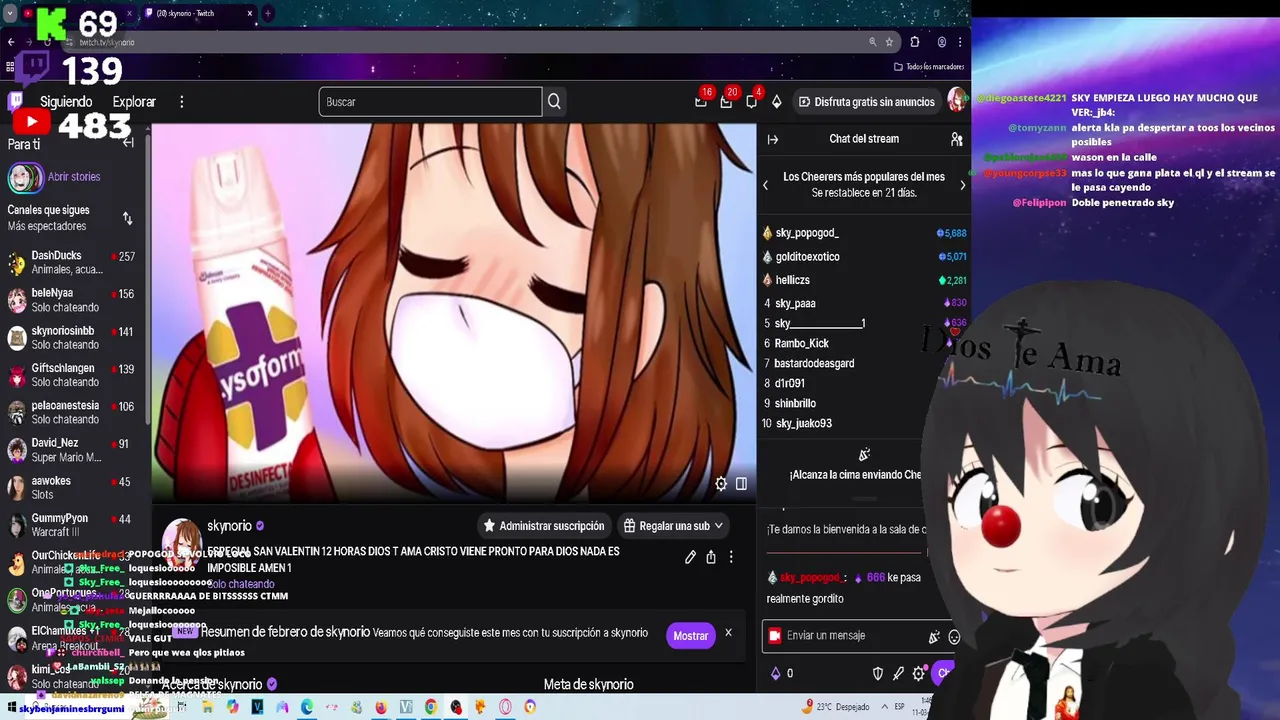This screenshot has width=1280, height=720.
Task: Show previous Cheerers leaderboard page
Action: pyautogui.click(x=766, y=185)
